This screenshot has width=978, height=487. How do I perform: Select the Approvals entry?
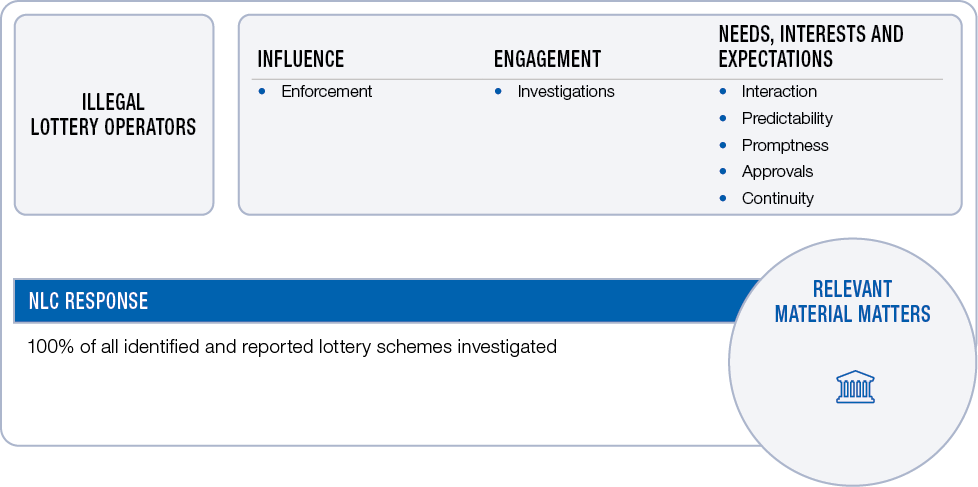777,171
